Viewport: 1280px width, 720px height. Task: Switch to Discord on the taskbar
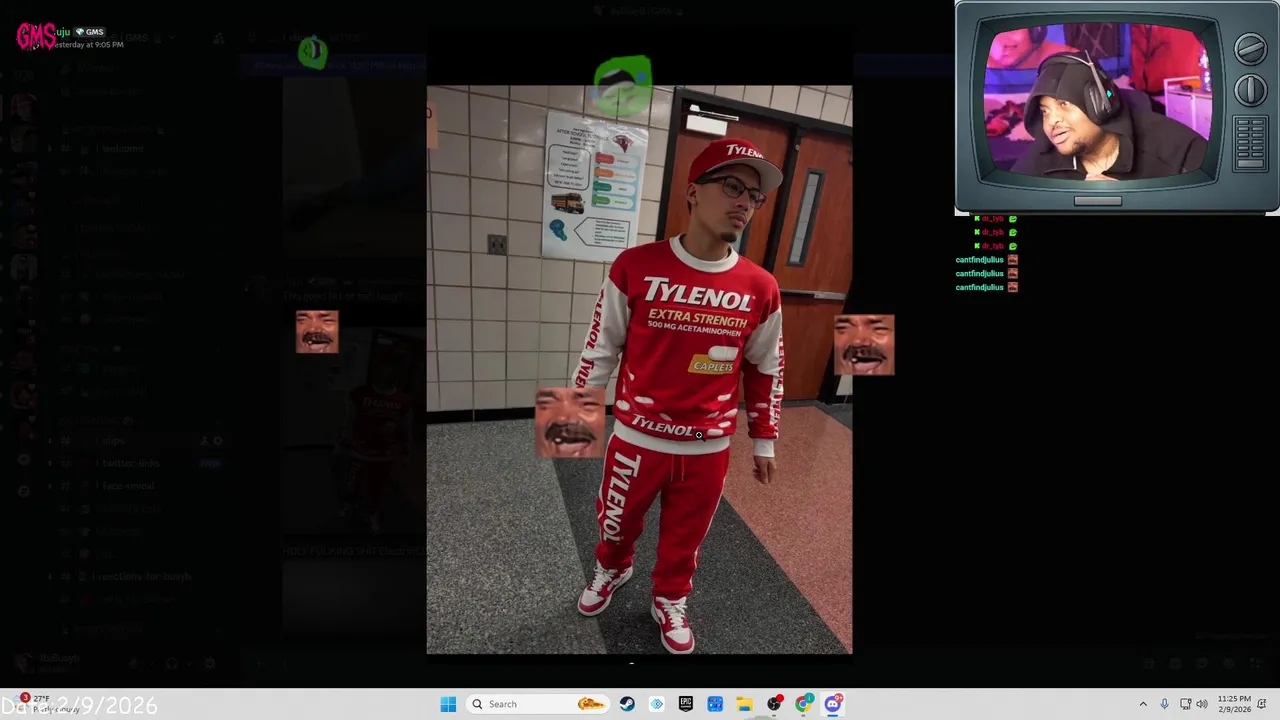(x=833, y=704)
